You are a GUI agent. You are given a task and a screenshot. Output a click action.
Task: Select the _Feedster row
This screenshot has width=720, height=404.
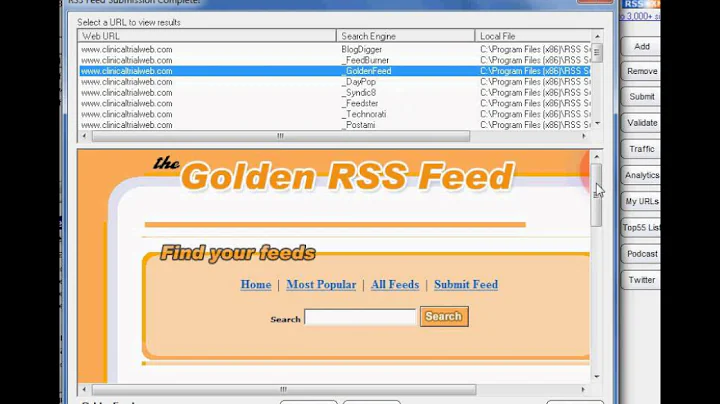coord(335,103)
